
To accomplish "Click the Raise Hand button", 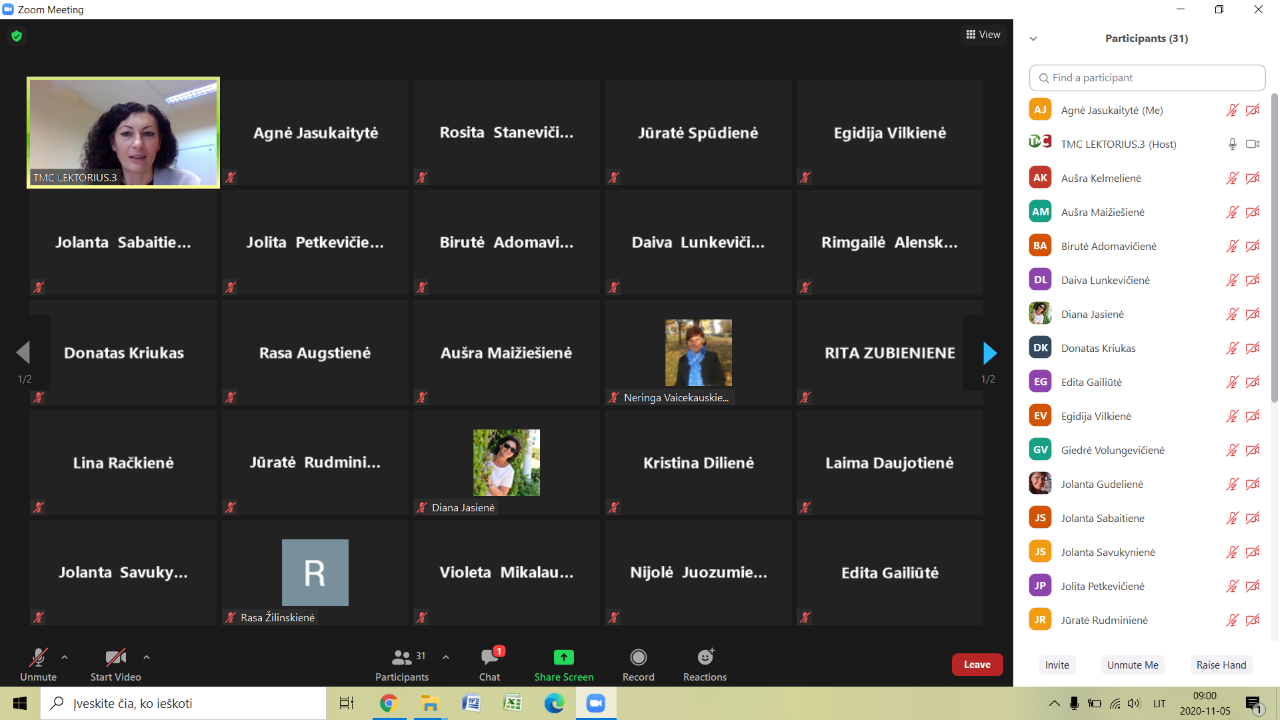I will [1221, 665].
